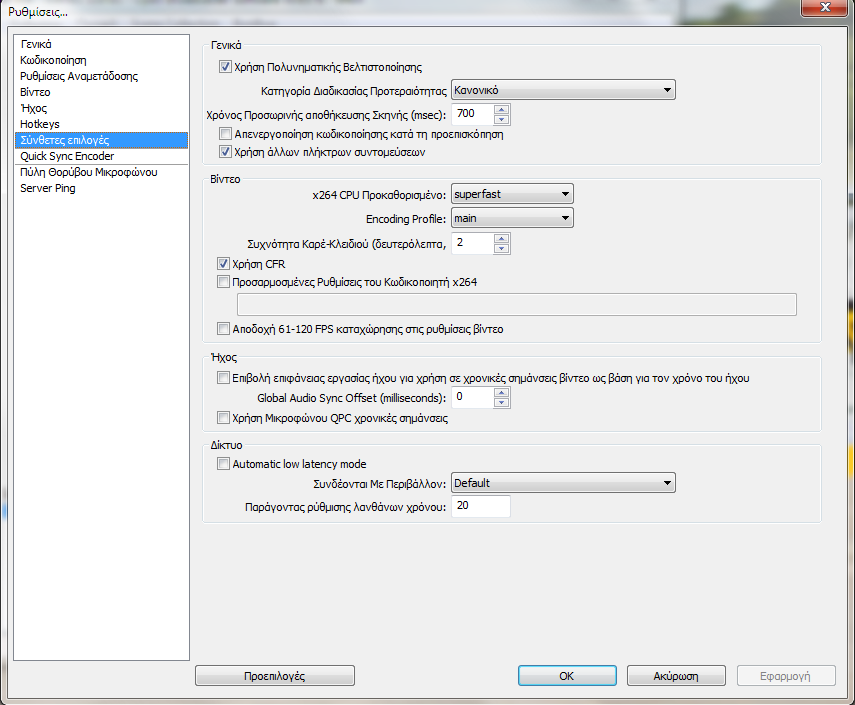Select Πύλη Θορύβου Μικροφώνου item

101,172
